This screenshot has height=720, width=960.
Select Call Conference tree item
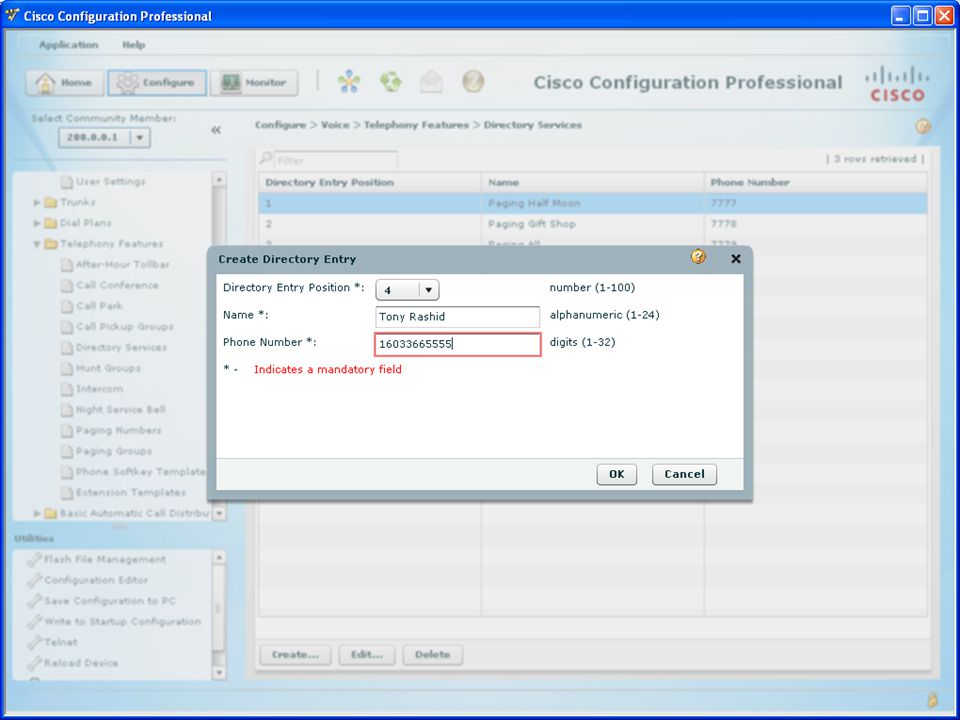110,285
